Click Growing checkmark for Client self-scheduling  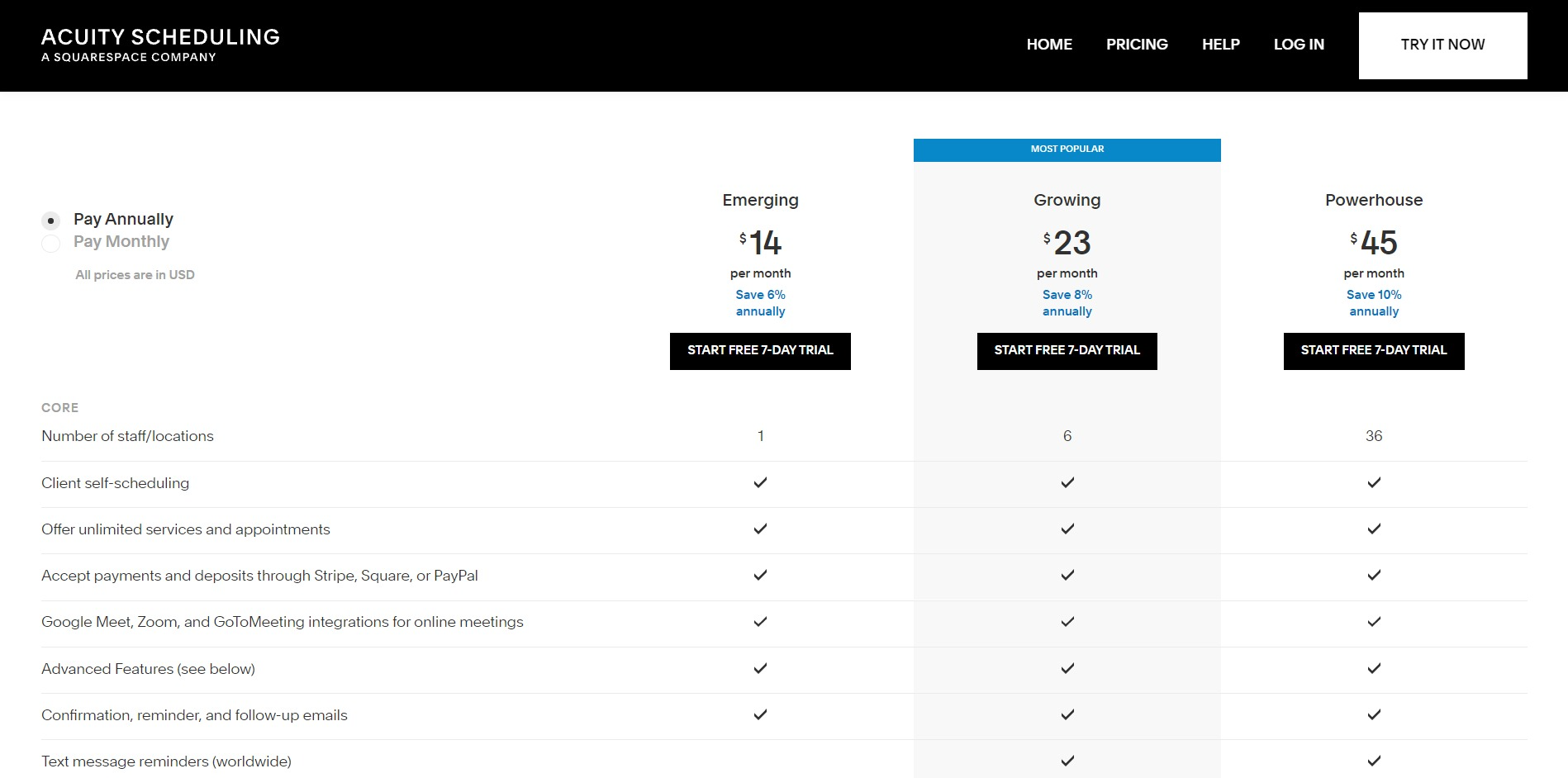(1067, 482)
